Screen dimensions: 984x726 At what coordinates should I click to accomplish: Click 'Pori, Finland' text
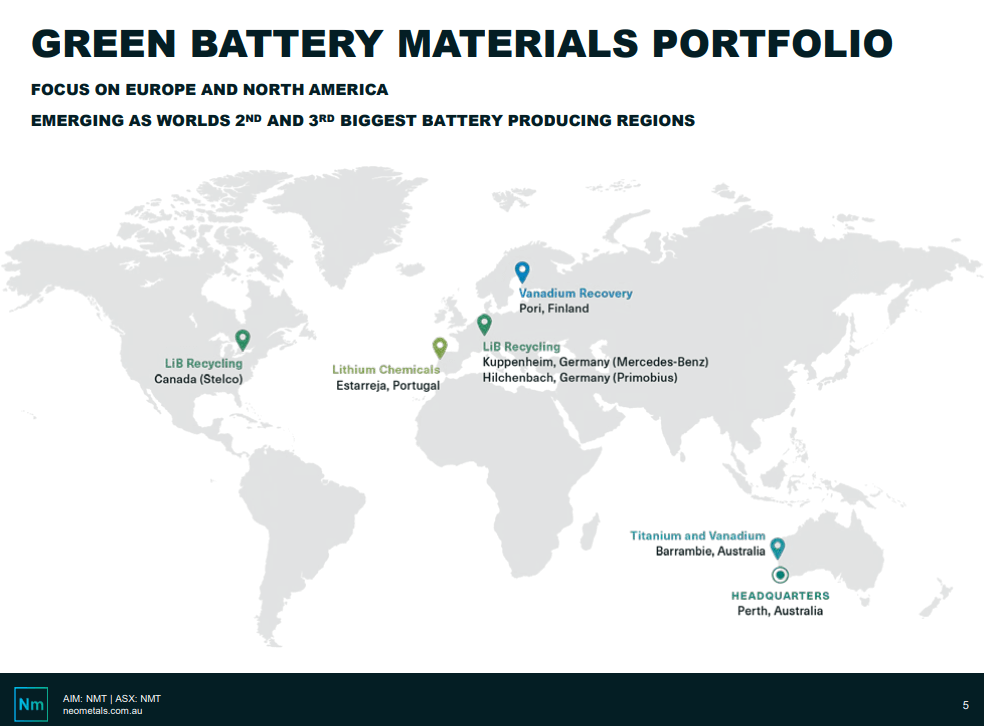coord(554,308)
